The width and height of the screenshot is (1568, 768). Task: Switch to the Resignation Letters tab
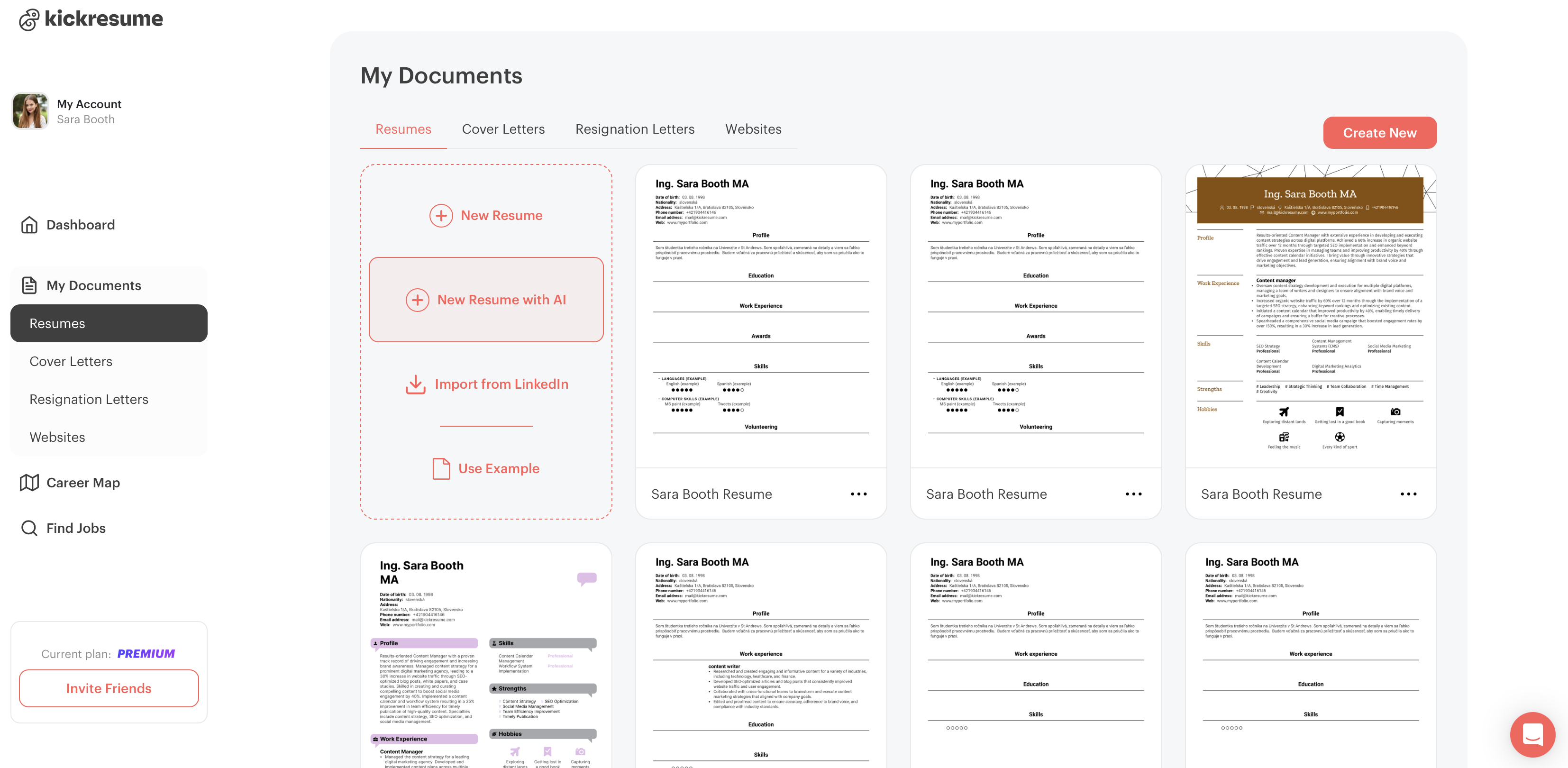pos(634,129)
